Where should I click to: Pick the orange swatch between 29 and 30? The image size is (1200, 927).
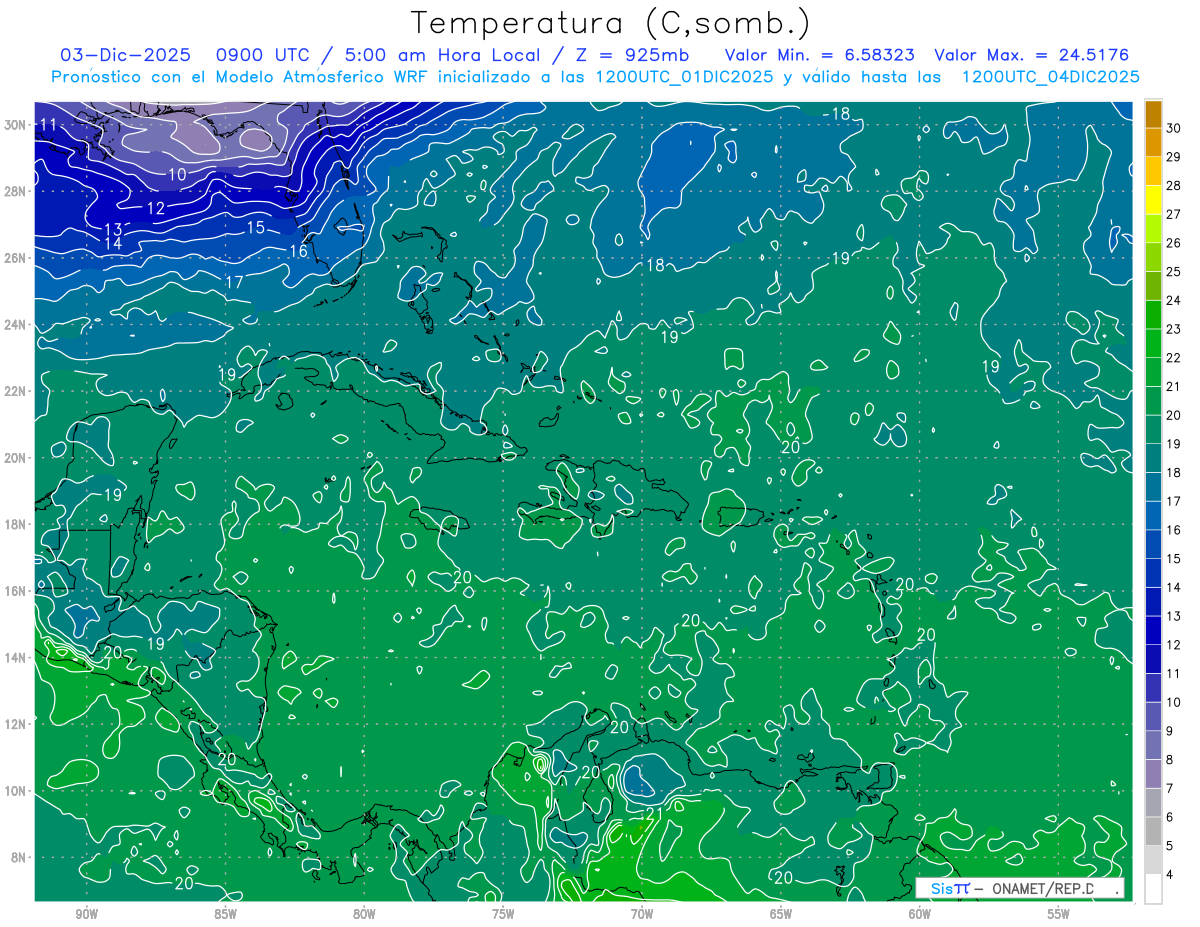point(1153,142)
